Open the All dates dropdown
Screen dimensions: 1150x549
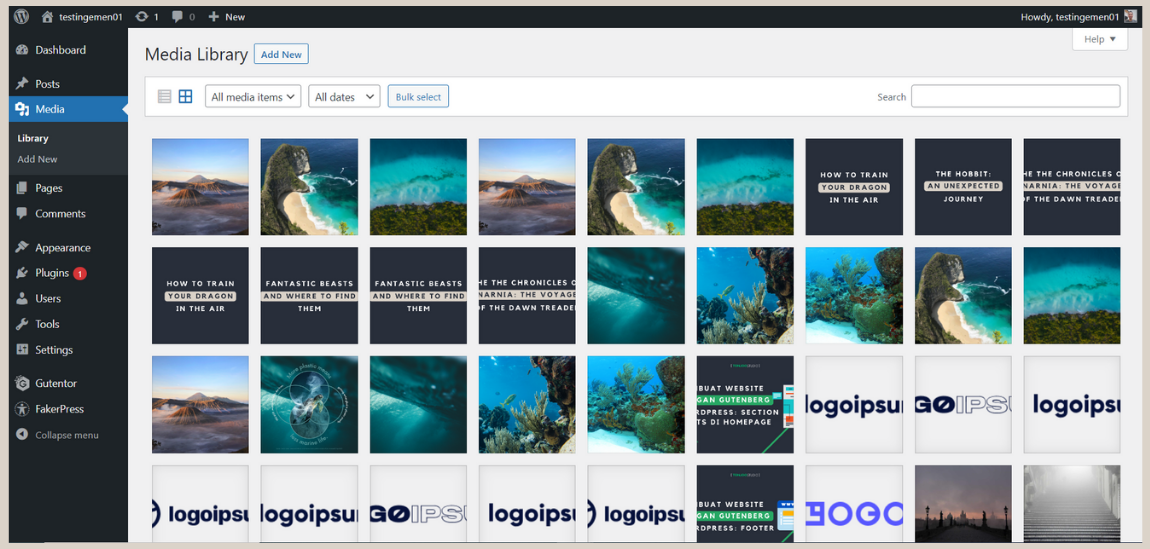pyautogui.click(x=344, y=96)
